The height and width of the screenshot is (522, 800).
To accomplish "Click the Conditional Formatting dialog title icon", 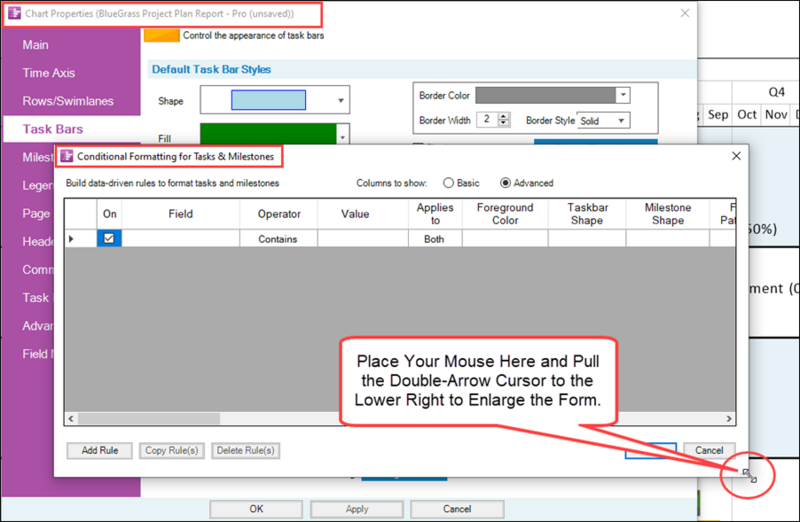I will 67,156.
